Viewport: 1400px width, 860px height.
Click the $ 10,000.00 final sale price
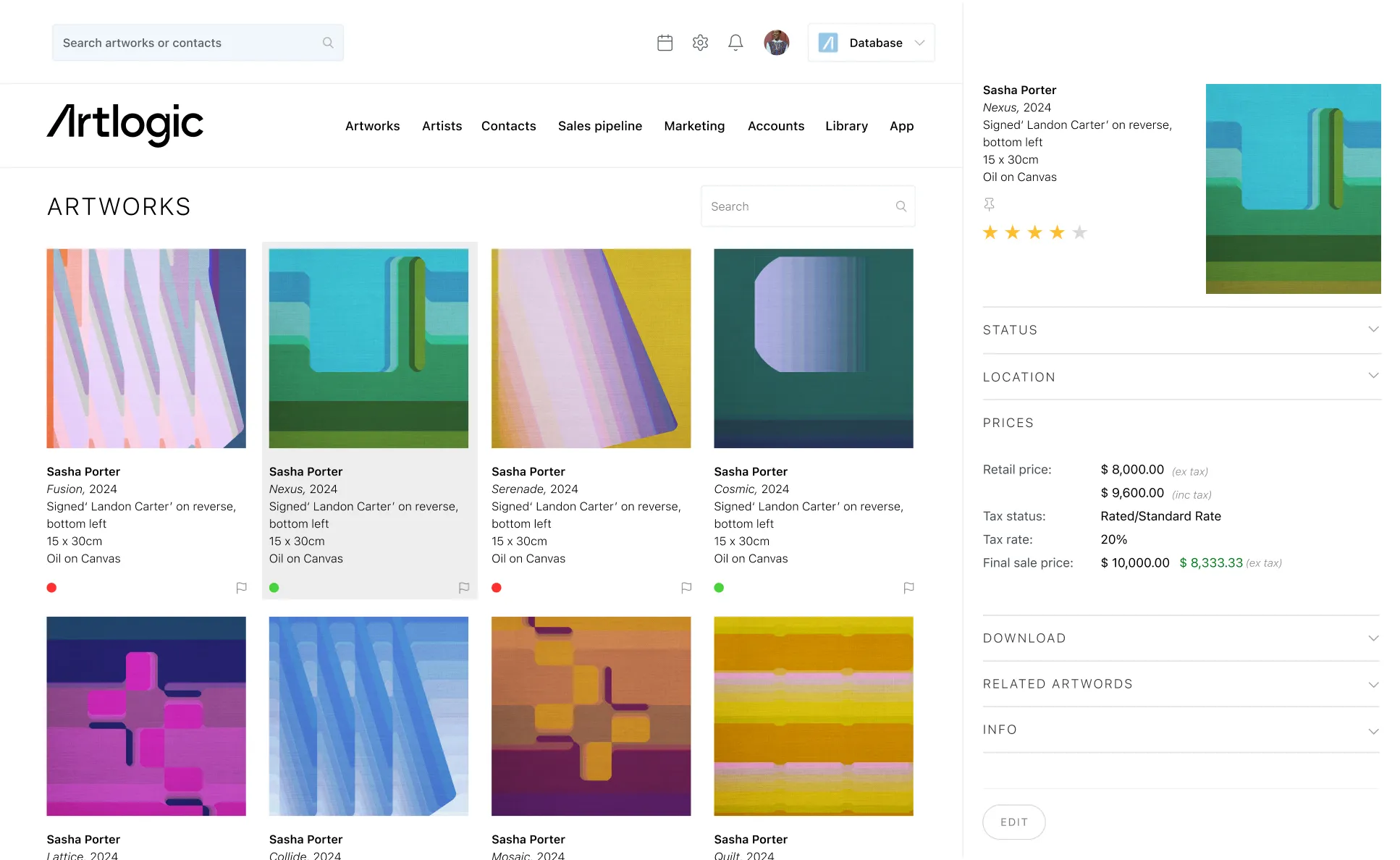pos(1135,562)
